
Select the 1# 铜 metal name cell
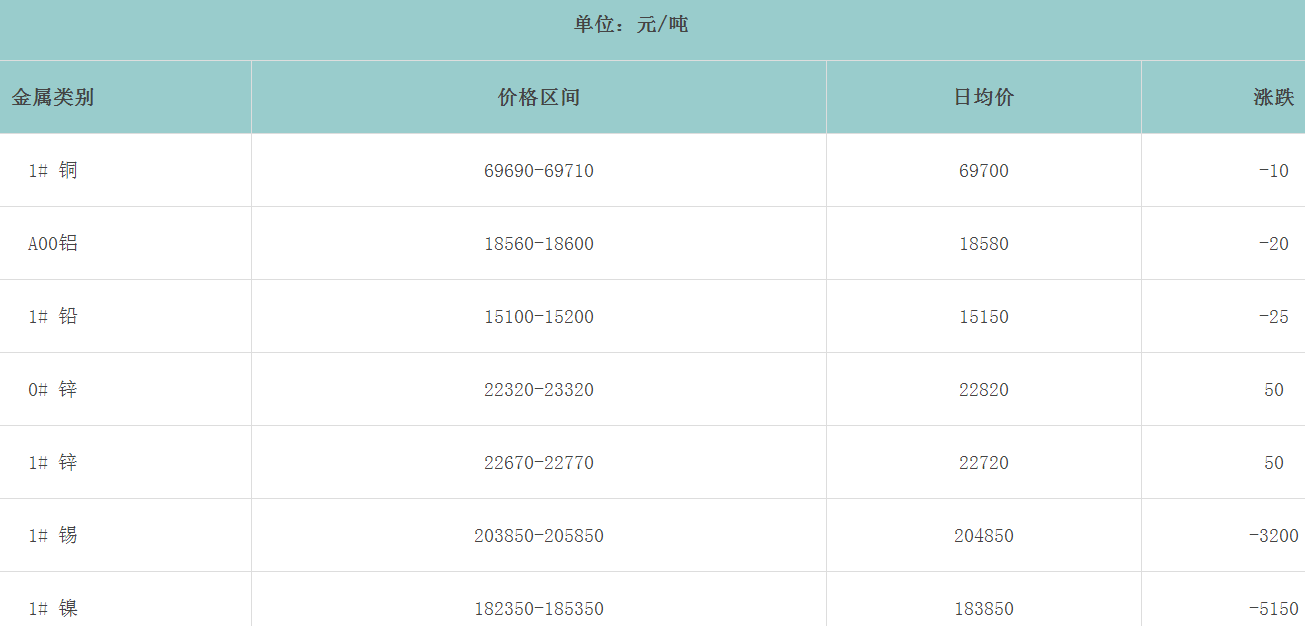coord(53,170)
